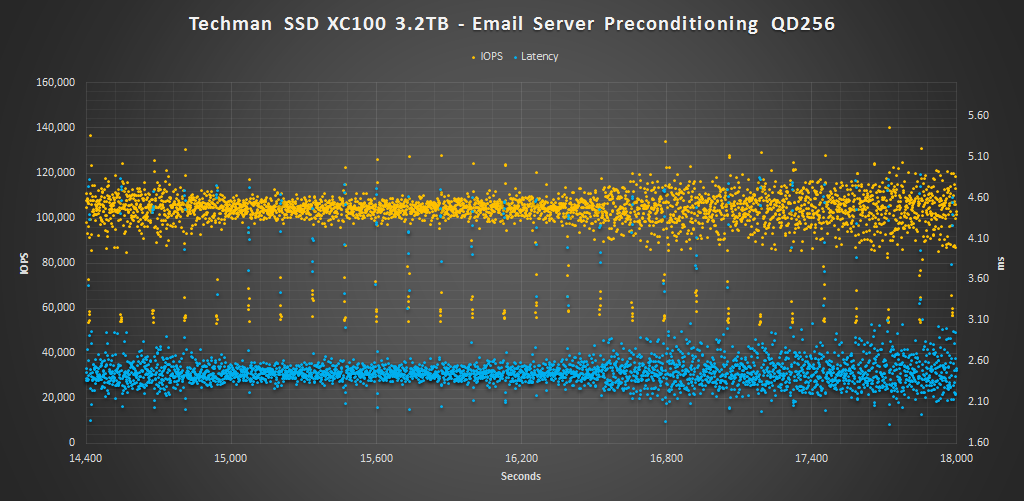Screen dimensions: 1024x501
Task: Click the 100,000 left axis label
Action: pyautogui.click(x=58, y=218)
